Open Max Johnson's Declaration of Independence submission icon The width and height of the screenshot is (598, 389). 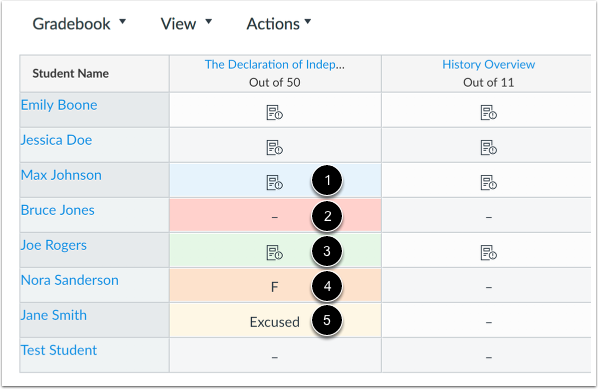coord(274,182)
